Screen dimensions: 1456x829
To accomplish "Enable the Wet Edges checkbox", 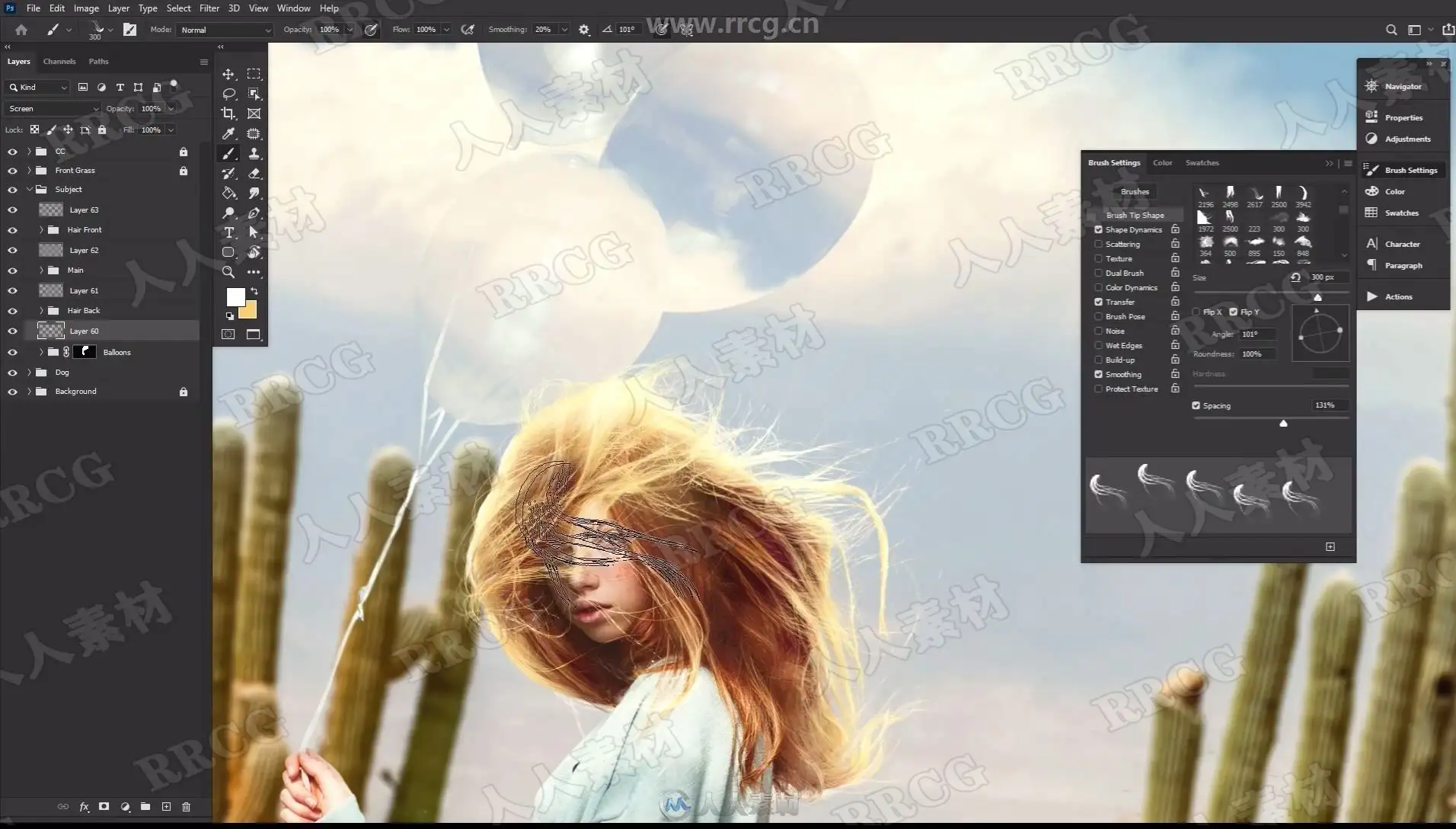I will [x=1099, y=345].
